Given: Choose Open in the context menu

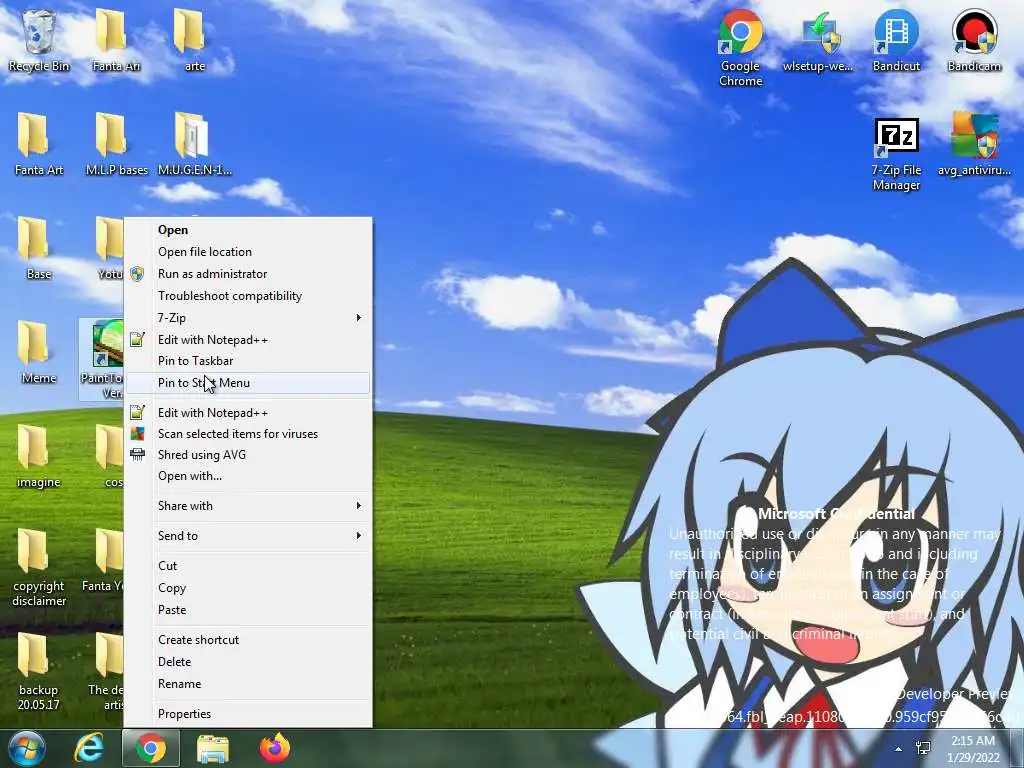Looking at the screenshot, I should point(248,230).
